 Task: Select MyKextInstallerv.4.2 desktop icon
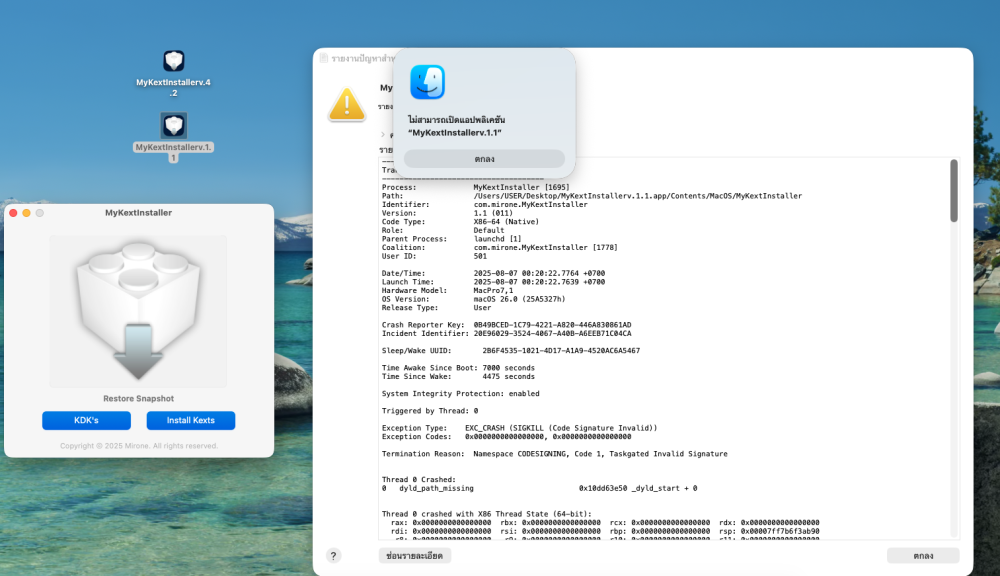coord(173,61)
